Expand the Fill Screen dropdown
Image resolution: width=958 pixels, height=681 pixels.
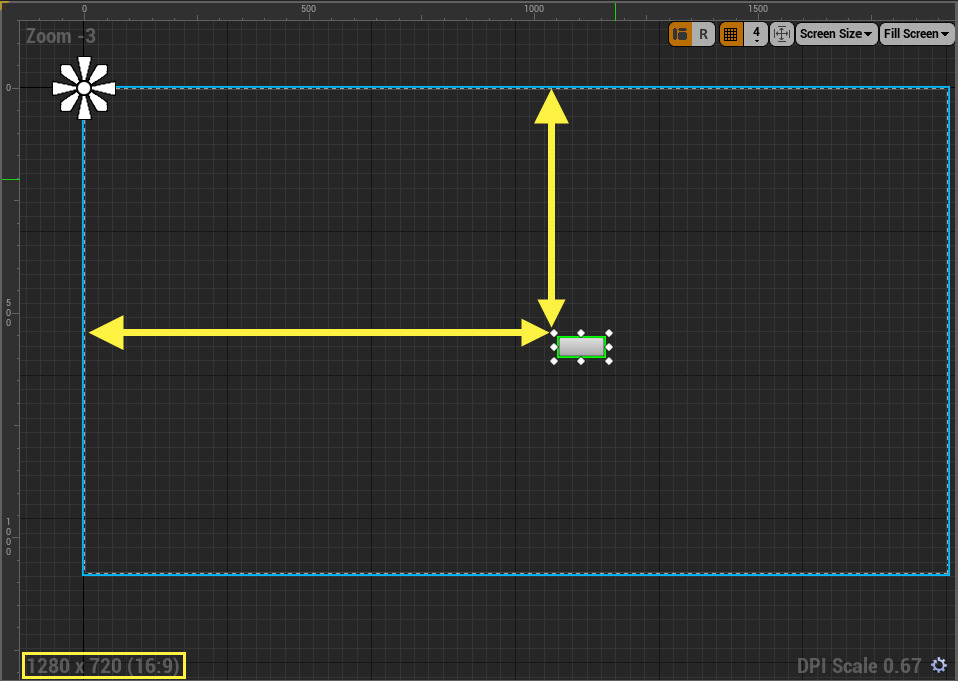coord(916,34)
